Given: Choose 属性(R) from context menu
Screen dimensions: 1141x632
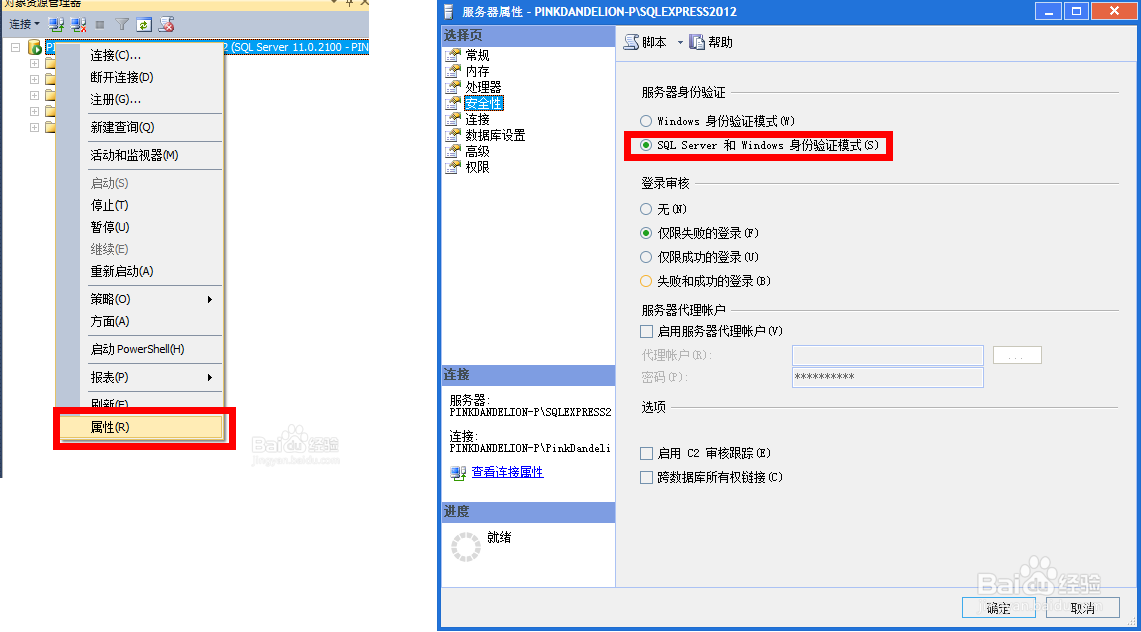Looking at the screenshot, I should [140, 428].
